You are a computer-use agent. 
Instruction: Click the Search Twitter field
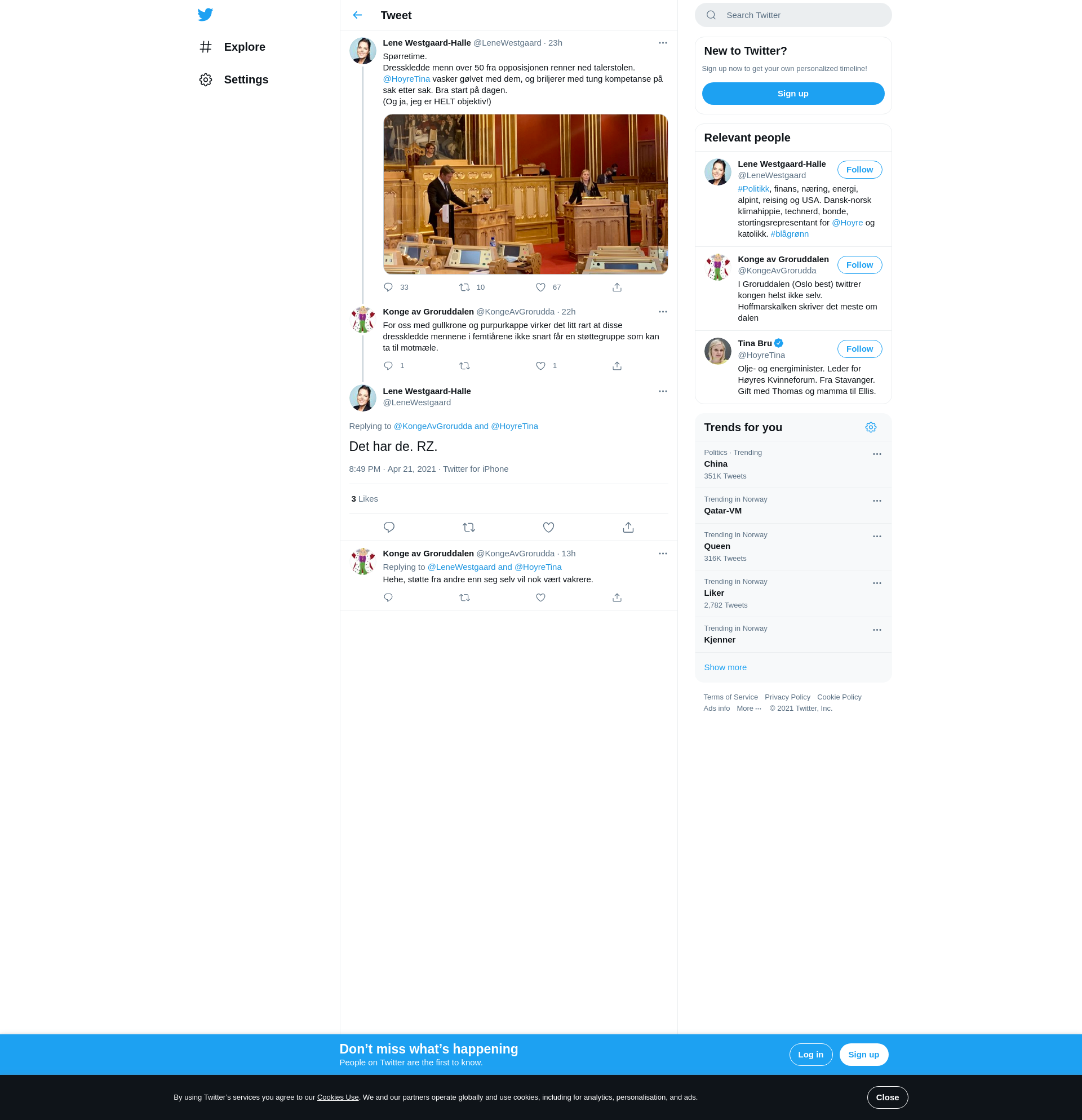pyautogui.click(x=793, y=15)
